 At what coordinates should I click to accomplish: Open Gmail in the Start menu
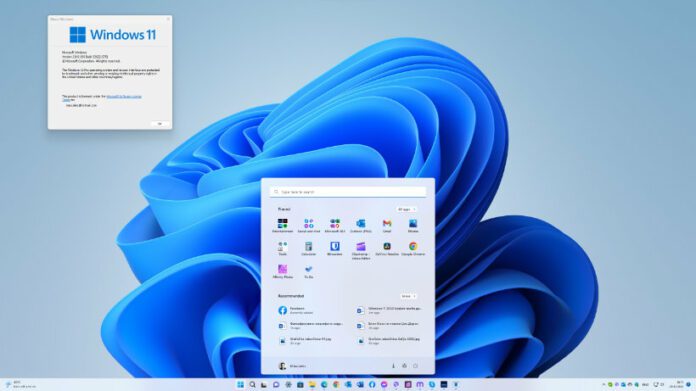[387, 225]
